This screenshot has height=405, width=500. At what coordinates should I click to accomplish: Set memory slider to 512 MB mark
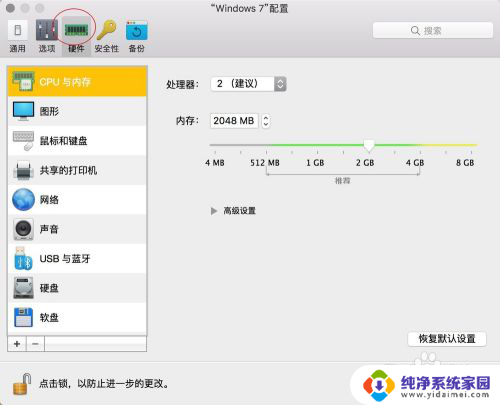pos(266,145)
